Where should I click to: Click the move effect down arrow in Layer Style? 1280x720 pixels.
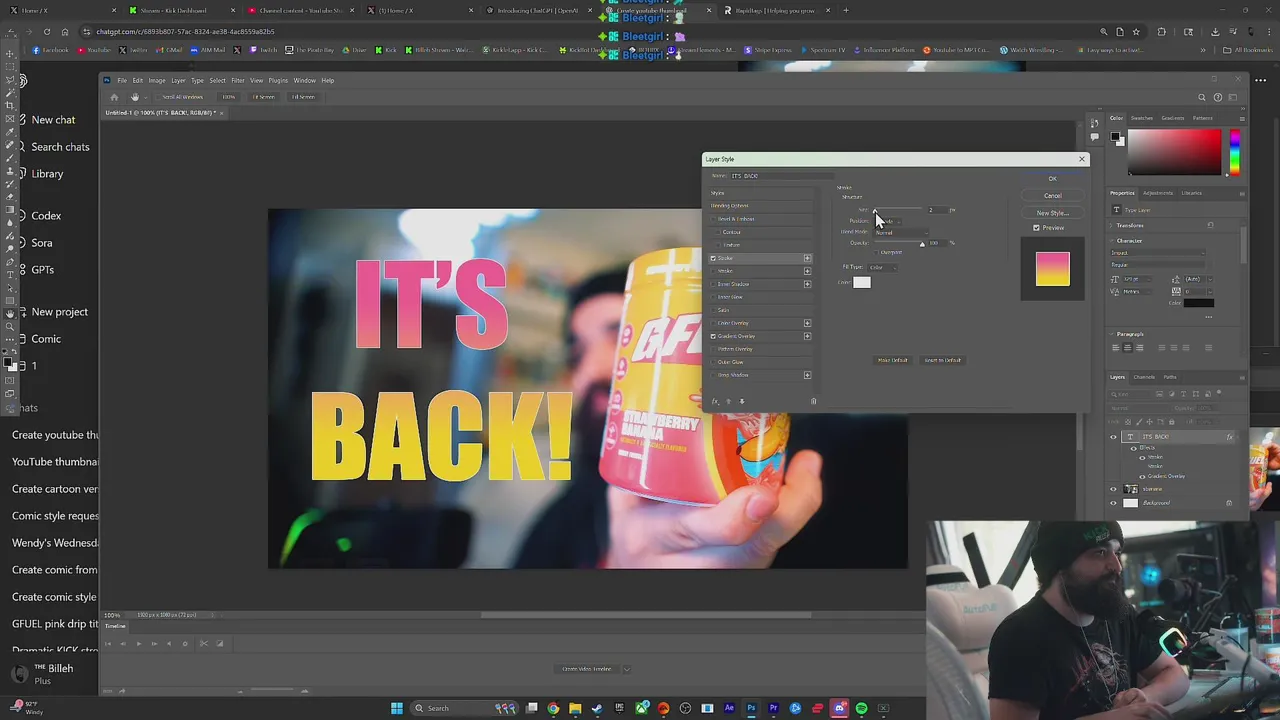[742, 401]
